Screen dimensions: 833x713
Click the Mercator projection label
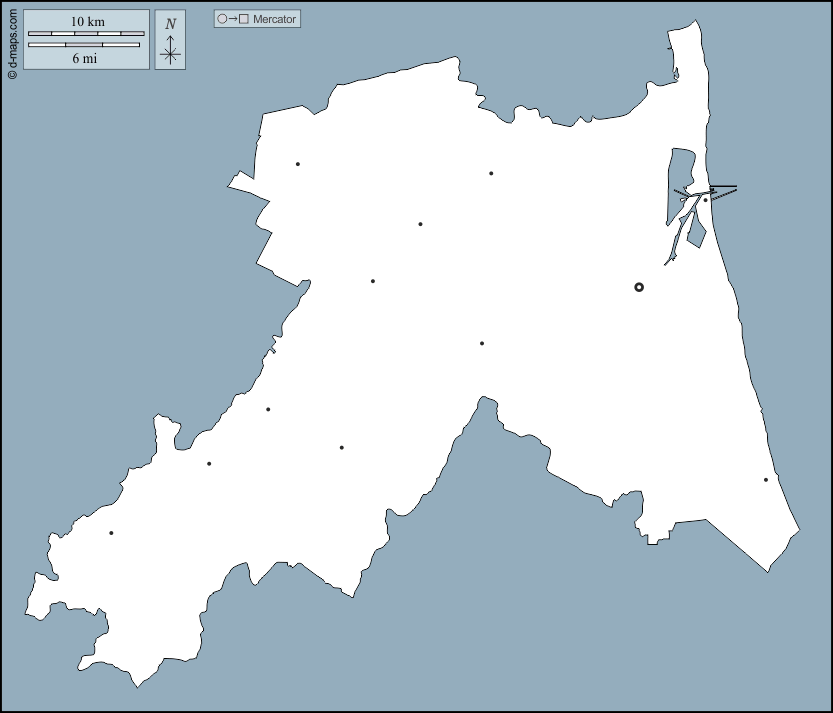click(274, 19)
